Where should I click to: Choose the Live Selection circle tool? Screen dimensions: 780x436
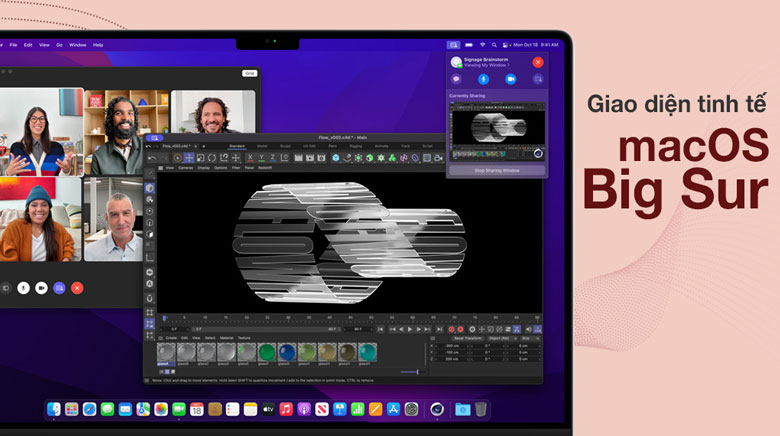[178, 158]
